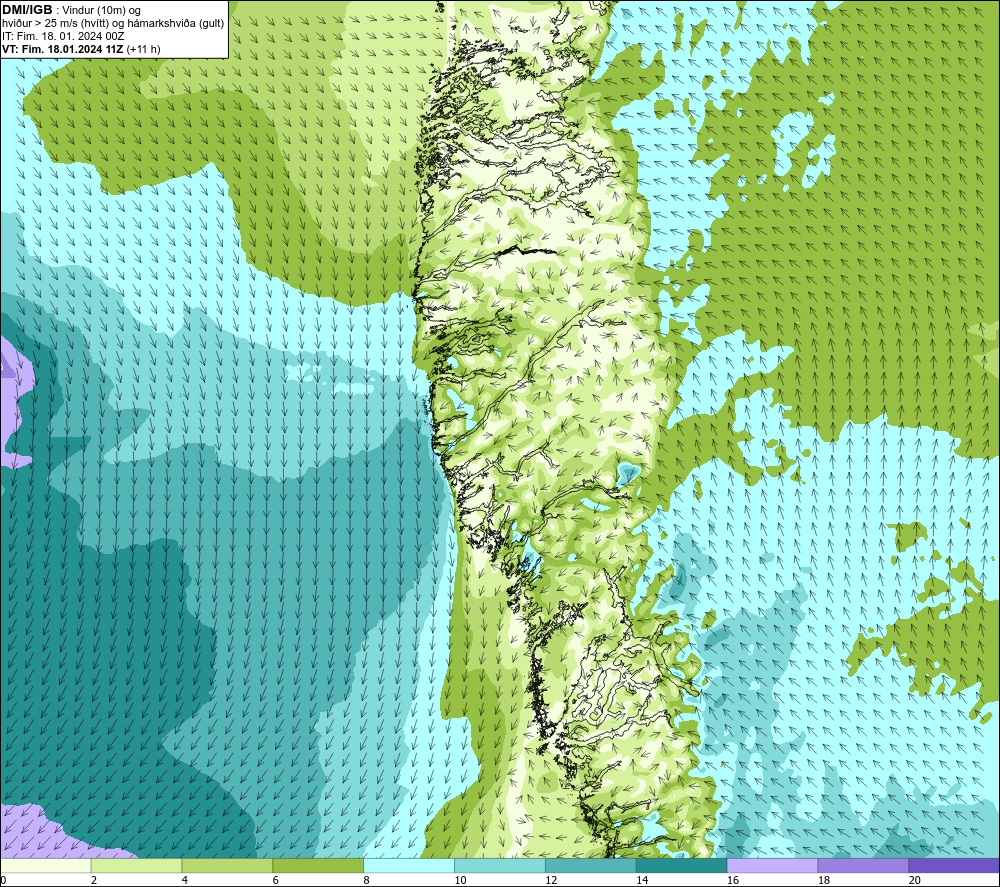Click the scale label '0' under the legend
This screenshot has width=1000, height=887.
pyautogui.click(x=3, y=880)
